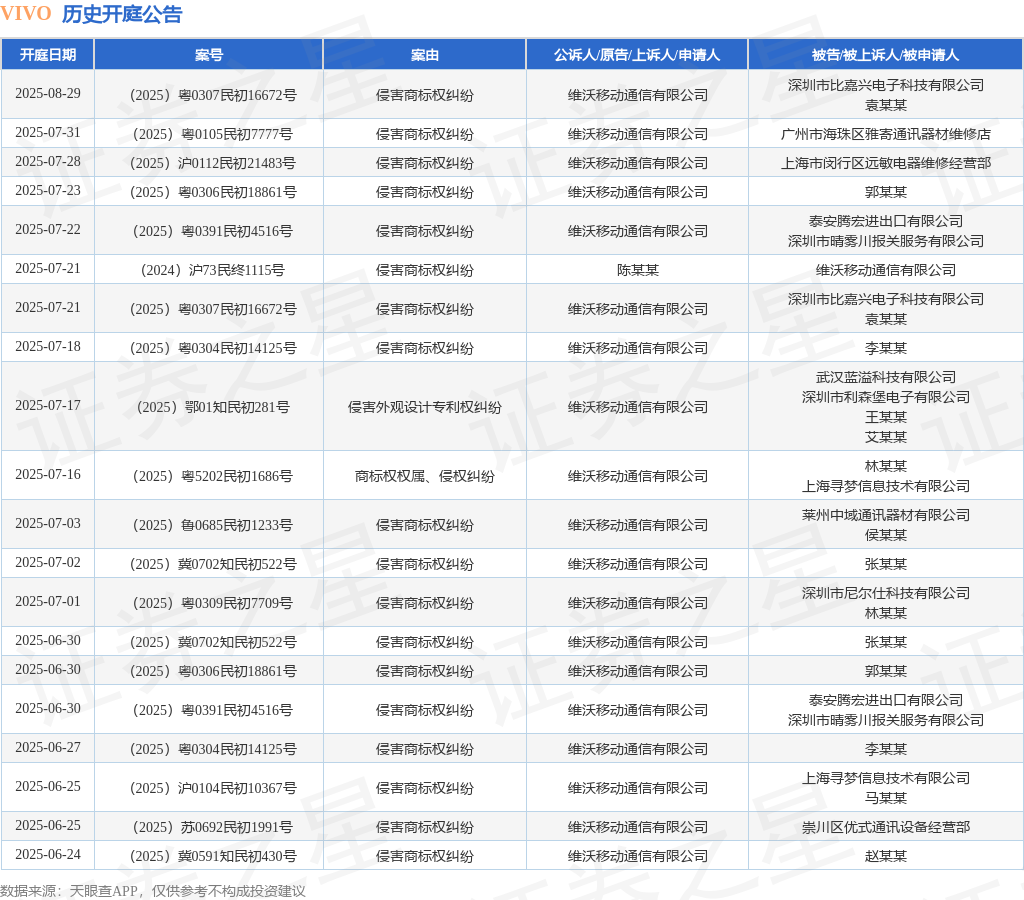
Task: Click defendant 上海市闵行区远敏电器维修经营部
Action: tap(886, 163)
